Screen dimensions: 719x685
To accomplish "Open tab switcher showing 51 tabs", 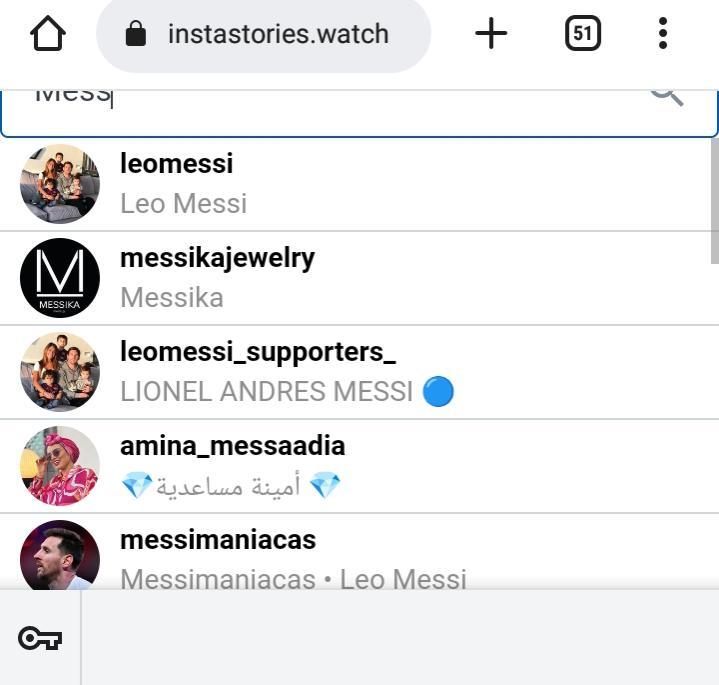I will [x=583, y=34].
